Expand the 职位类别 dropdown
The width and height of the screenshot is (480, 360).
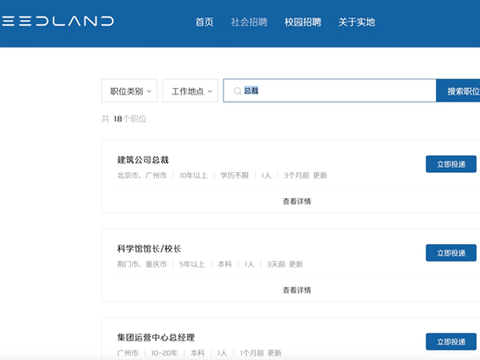[x=129, y=91]
